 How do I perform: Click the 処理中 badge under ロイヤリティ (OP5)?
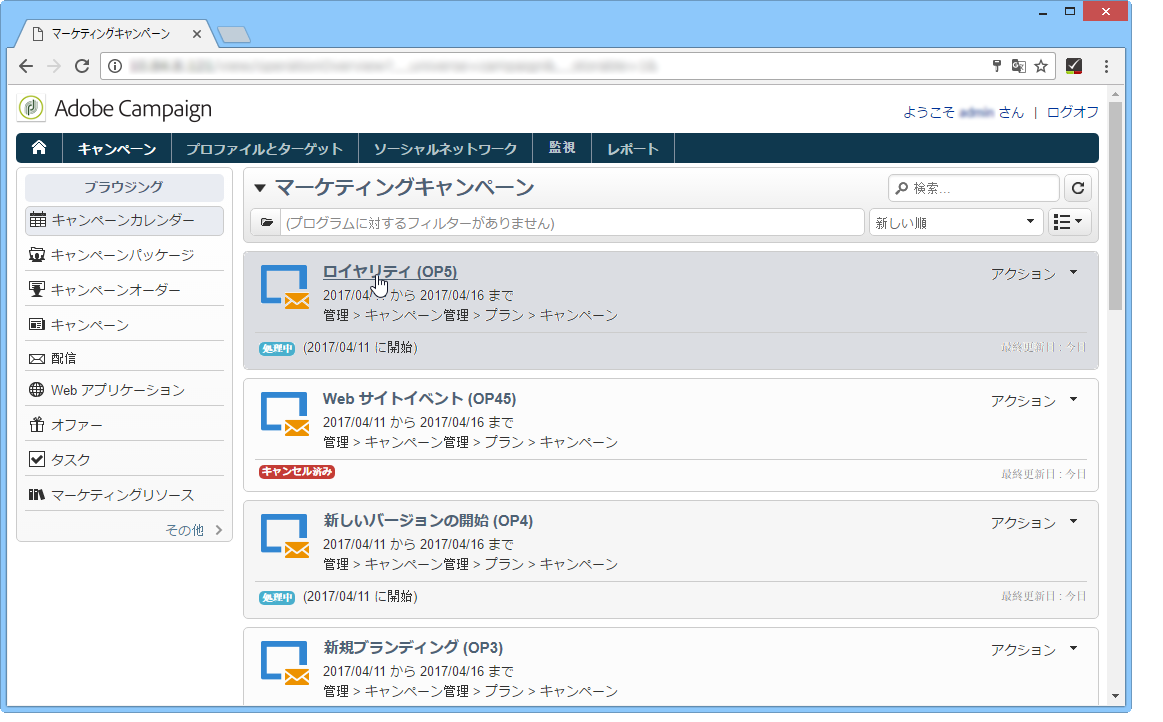point(277,348)
